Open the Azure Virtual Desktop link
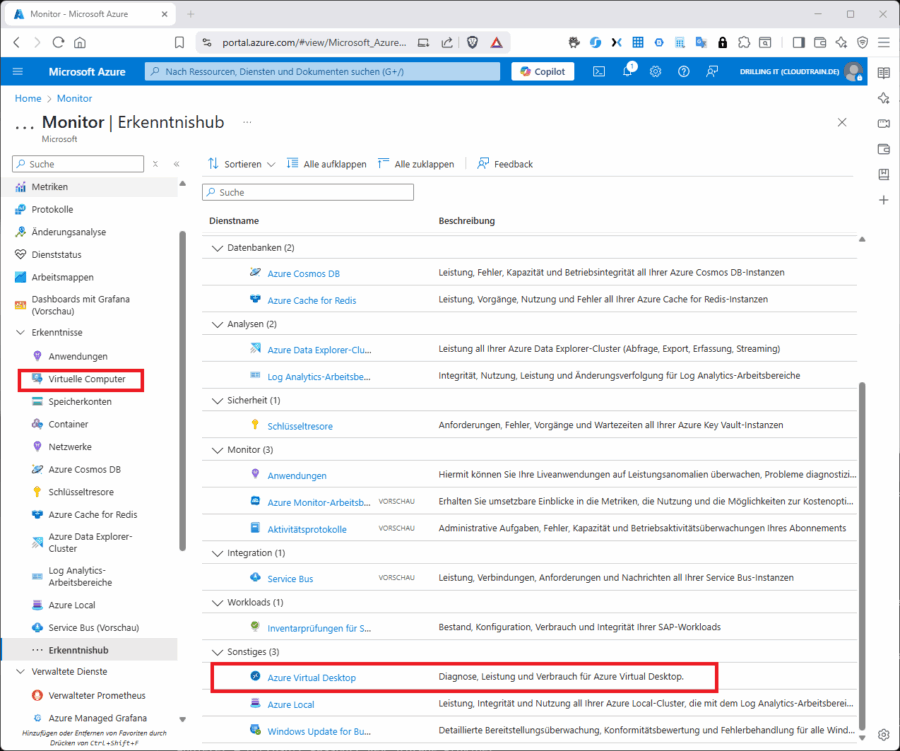 coord(312,678)
